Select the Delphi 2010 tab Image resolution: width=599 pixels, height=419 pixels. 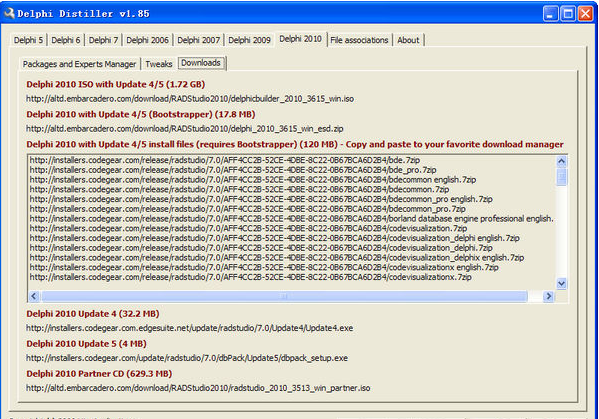click(x=300, y=39)
